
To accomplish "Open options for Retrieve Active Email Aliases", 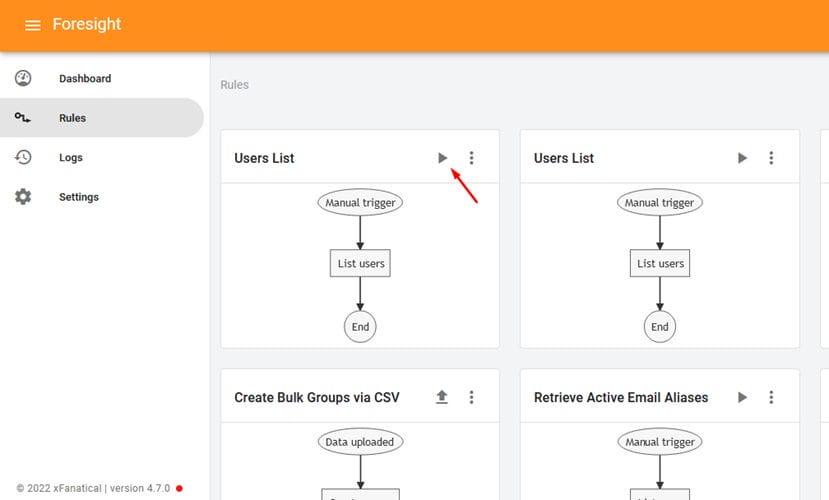I will point(771,397).
